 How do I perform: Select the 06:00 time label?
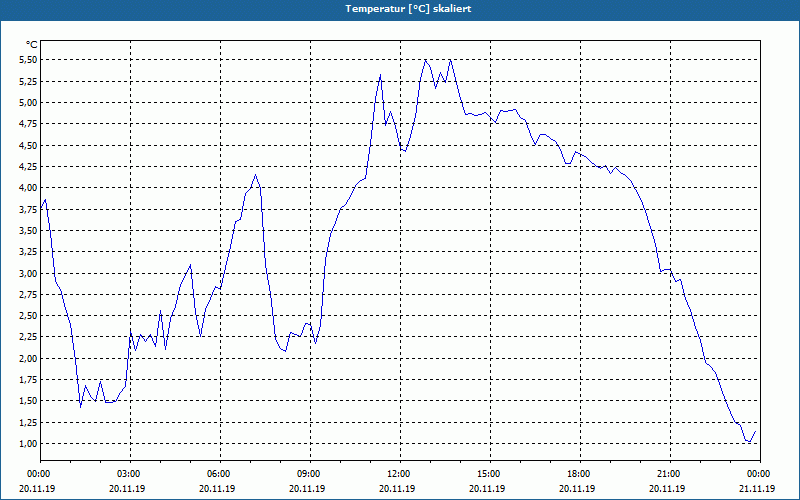click(x=220, y=474)
